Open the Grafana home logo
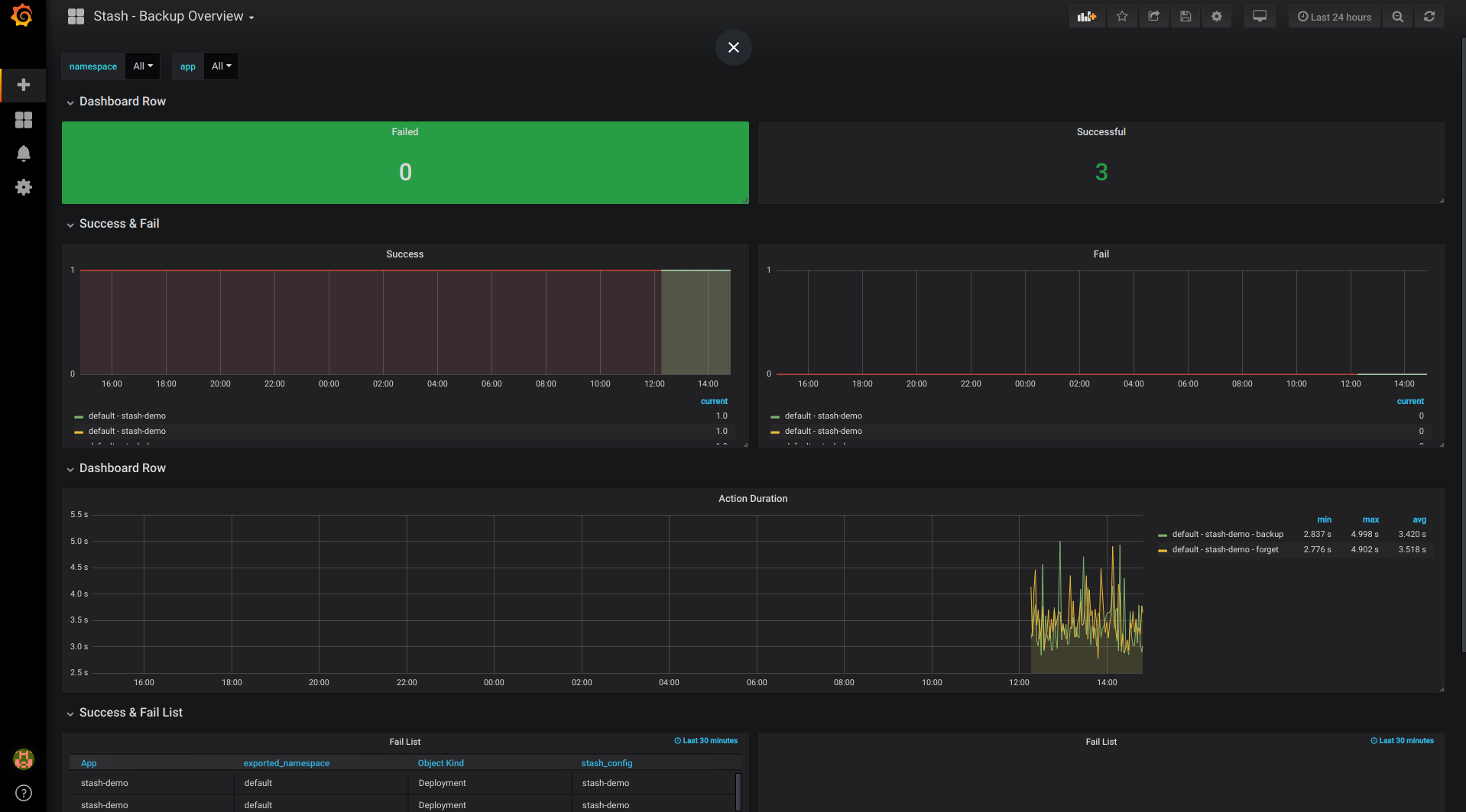Viewport: 1466px width, 812px height. click(22, 16)
